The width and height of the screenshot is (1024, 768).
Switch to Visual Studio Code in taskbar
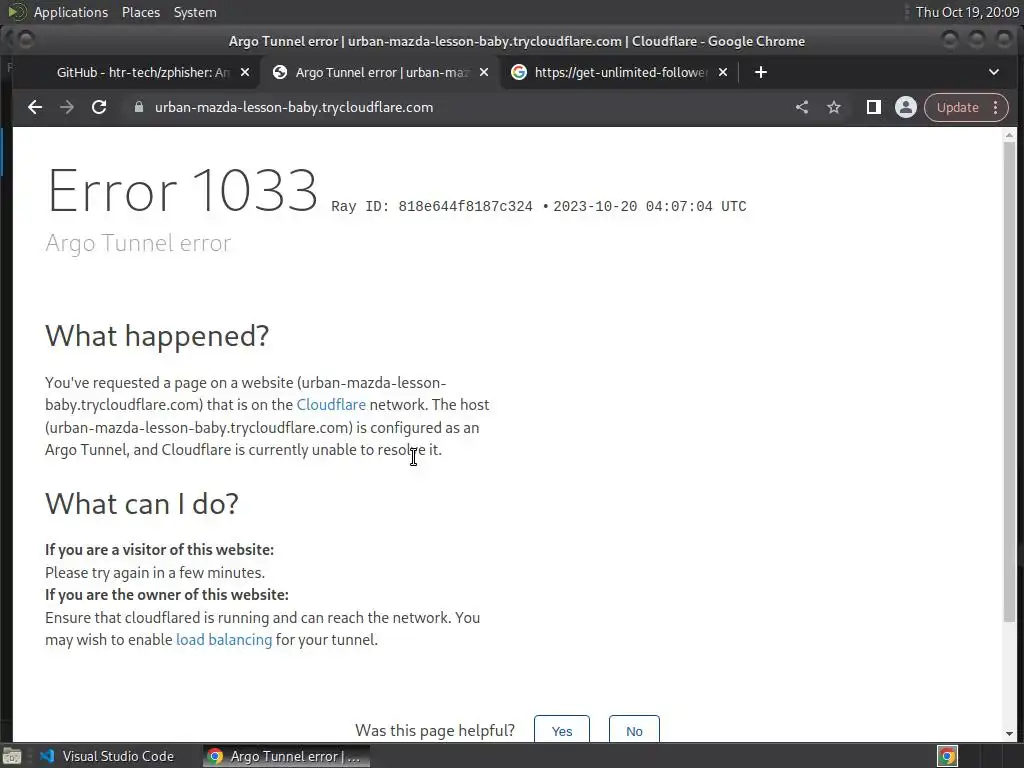pyautogui.click(x=108, y=756)
